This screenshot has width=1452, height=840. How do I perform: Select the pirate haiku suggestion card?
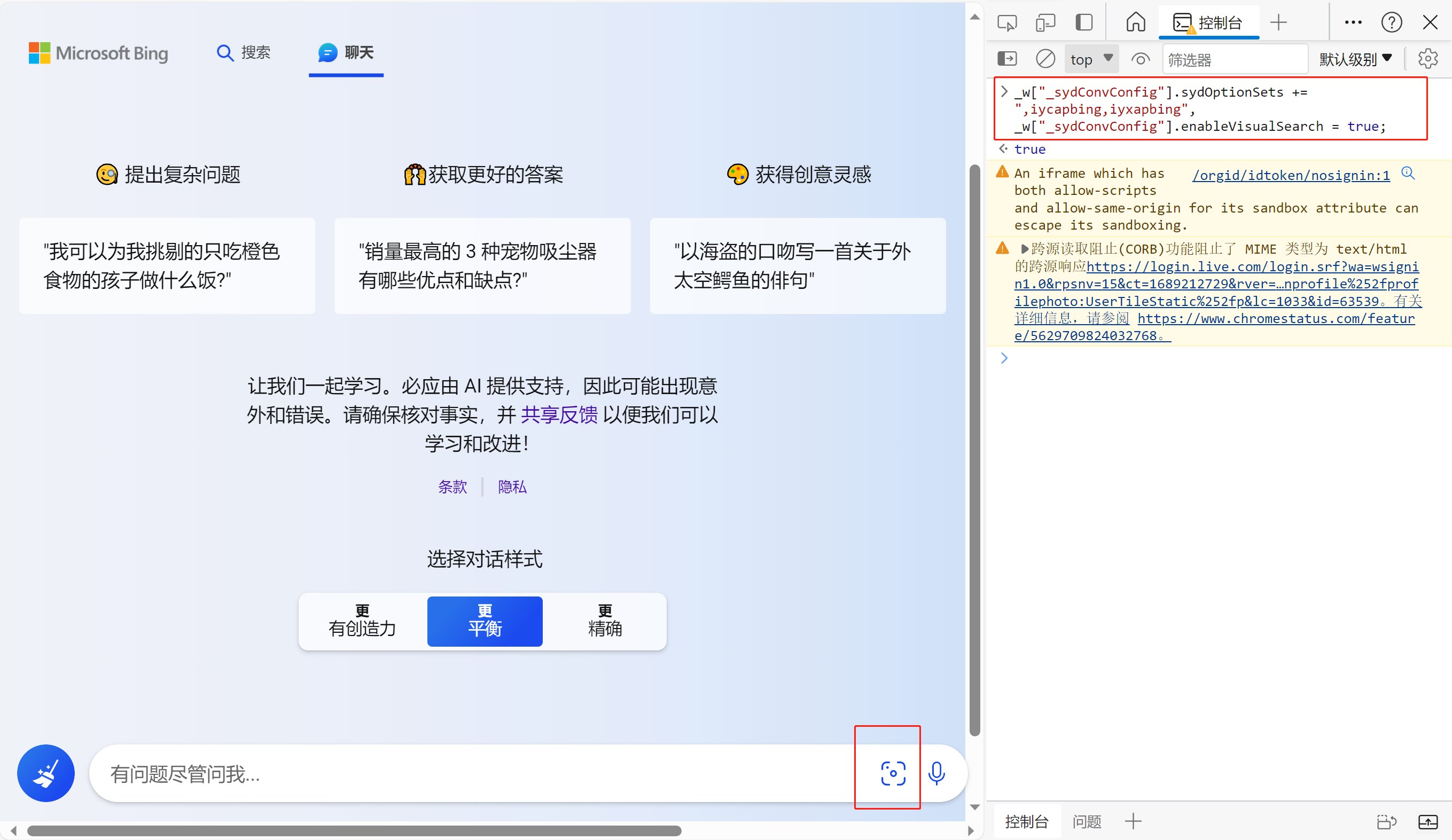pyautogui.click(x=798, y=265)
